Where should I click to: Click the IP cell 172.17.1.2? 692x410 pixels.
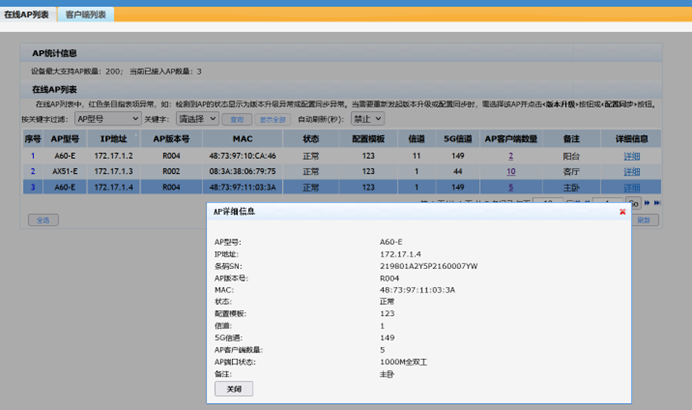113,156
